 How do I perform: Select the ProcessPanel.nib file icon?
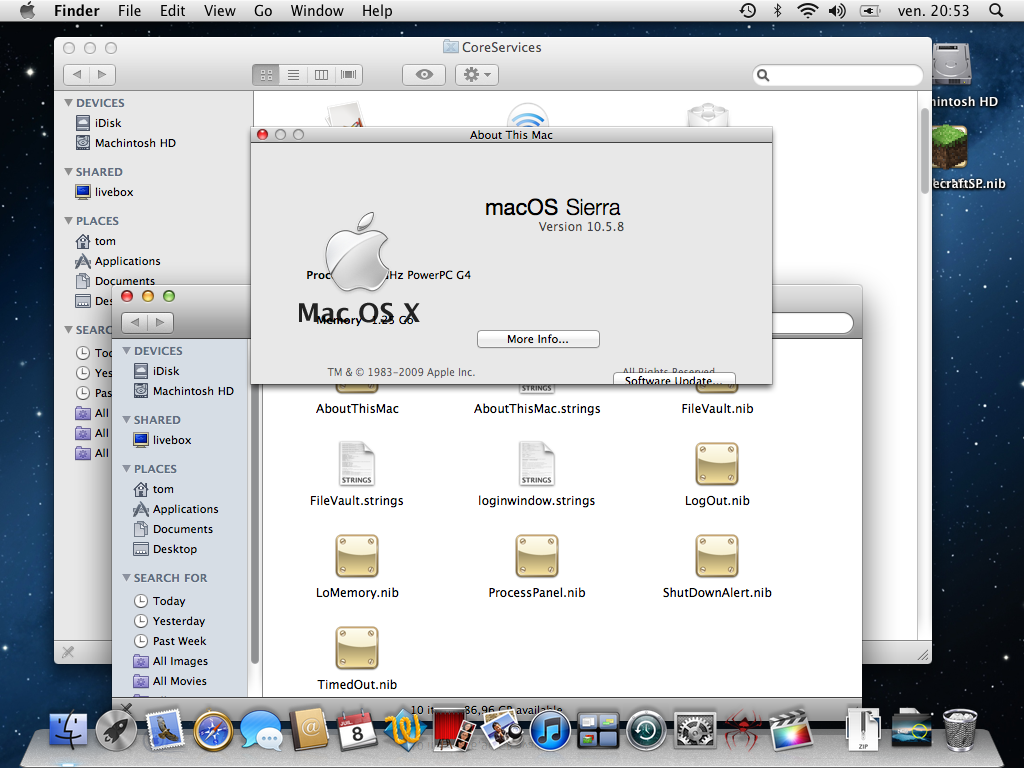point(536,556)
